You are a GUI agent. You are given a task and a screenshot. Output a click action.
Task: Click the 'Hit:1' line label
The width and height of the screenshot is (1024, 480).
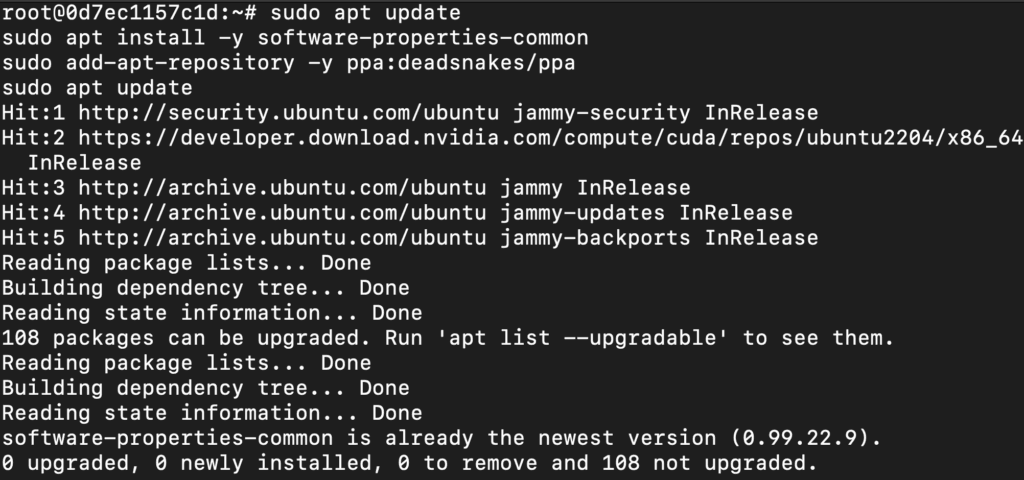coord(33,113)
